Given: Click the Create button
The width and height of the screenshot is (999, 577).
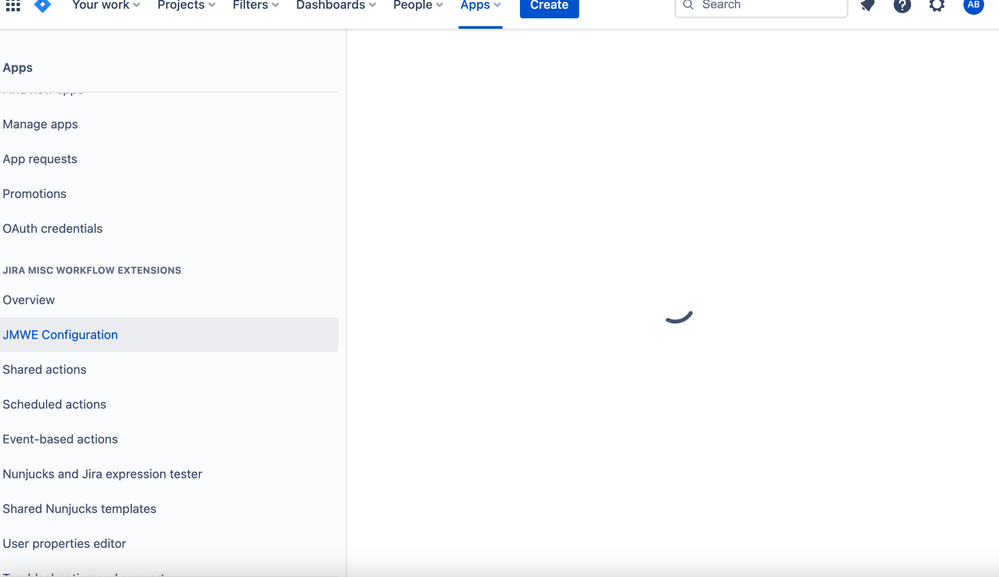Looking at the screenshot, I should pos(549,6).
